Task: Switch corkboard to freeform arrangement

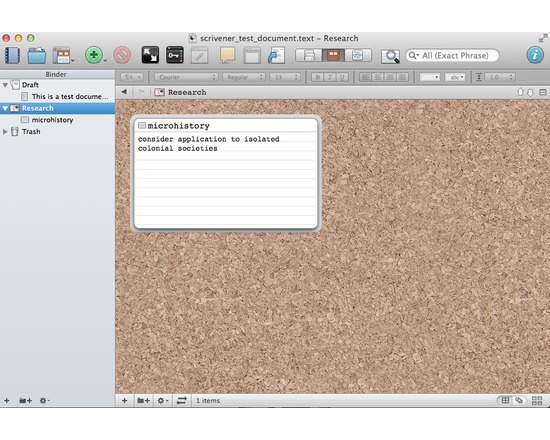Action: click(x=518, y=400)
